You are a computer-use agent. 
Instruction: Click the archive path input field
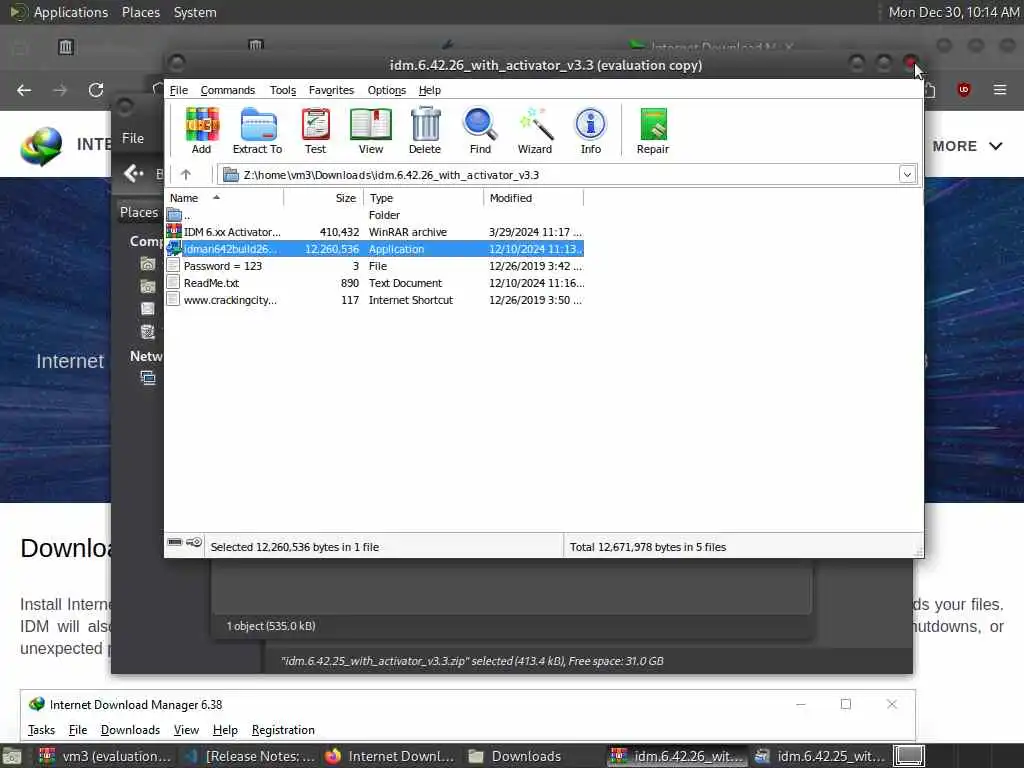[x=567, y=174]
